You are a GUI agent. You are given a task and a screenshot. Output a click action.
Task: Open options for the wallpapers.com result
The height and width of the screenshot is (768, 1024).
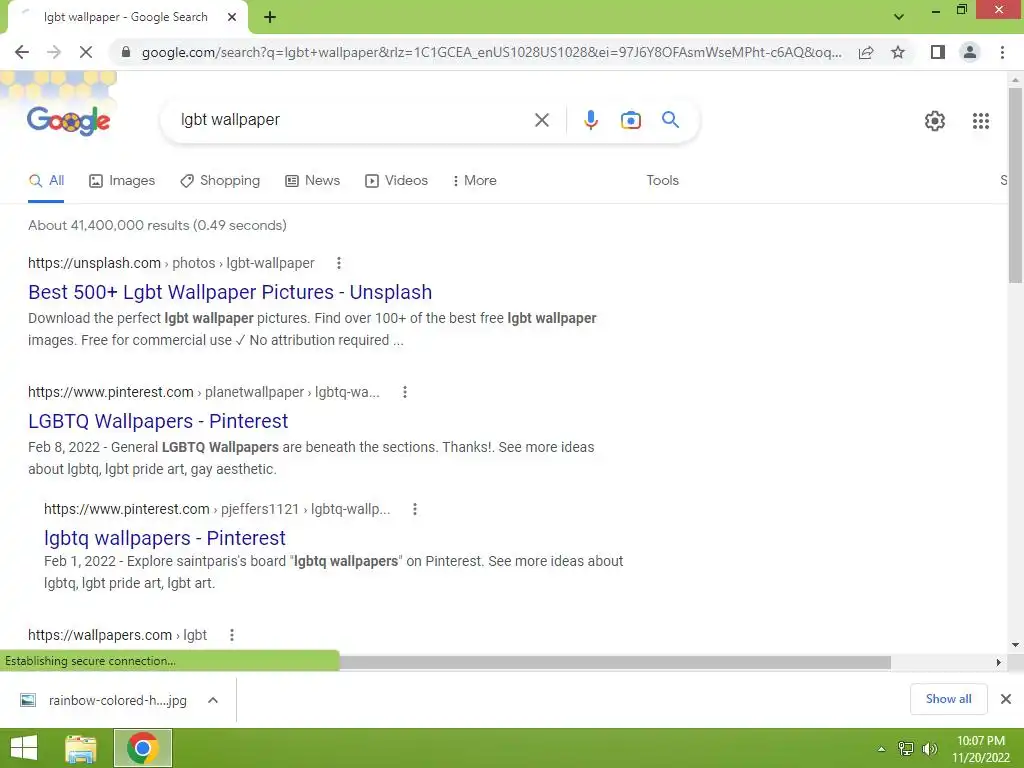click(x=232, y=635)
